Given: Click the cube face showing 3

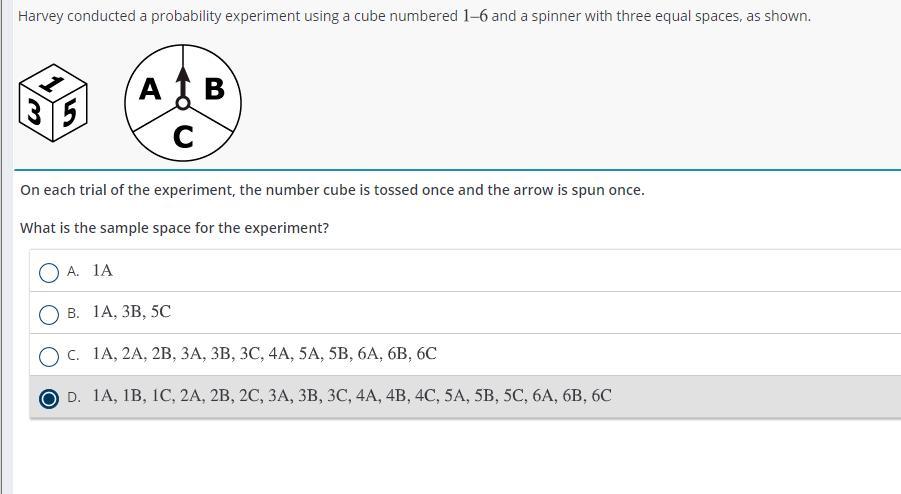Looking at the screenshot, I should tap(35, 112).
